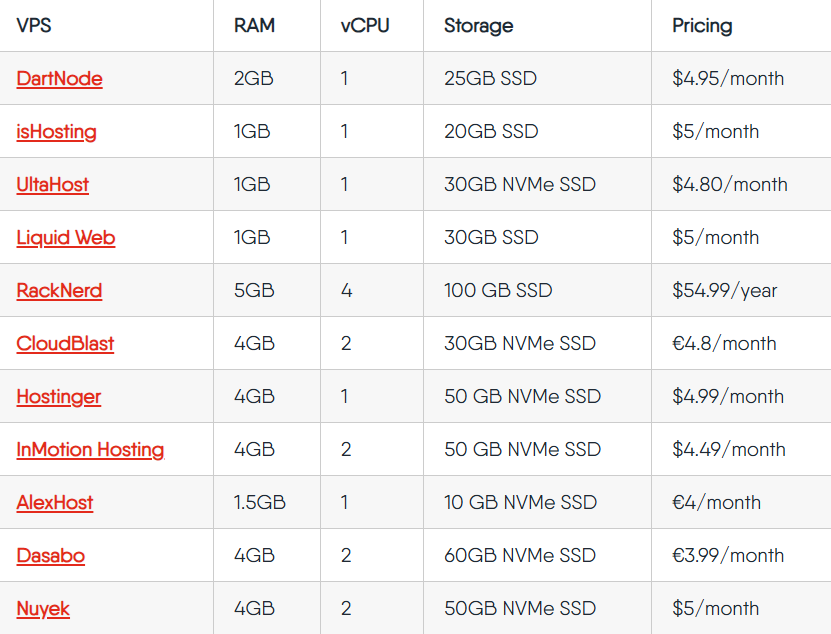Select the $4.99/month price
The height and width of the screenshot is (634, 831).
[728, 397]
